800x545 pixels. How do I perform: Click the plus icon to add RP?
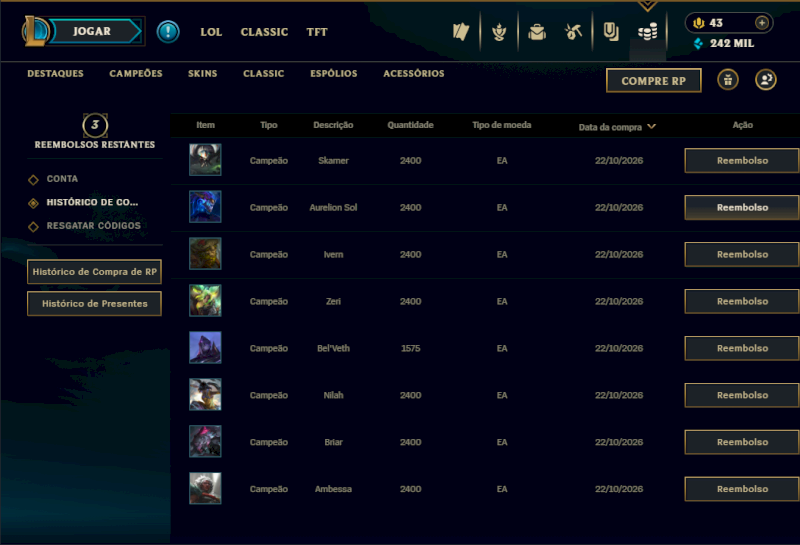click(762, 23)
